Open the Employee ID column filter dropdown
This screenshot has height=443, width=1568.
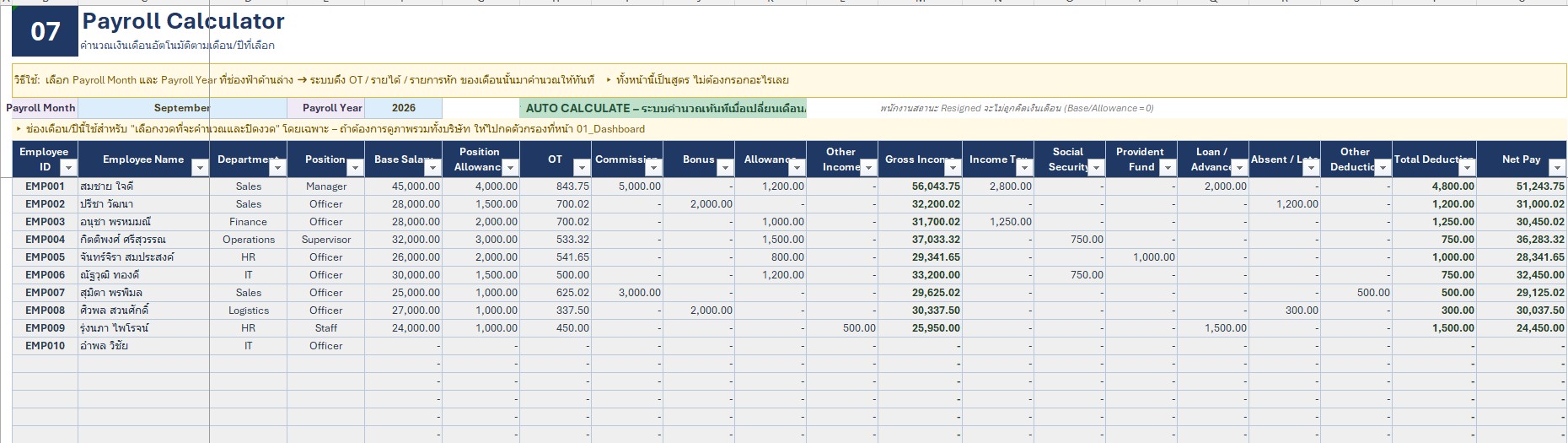point(68,168)
